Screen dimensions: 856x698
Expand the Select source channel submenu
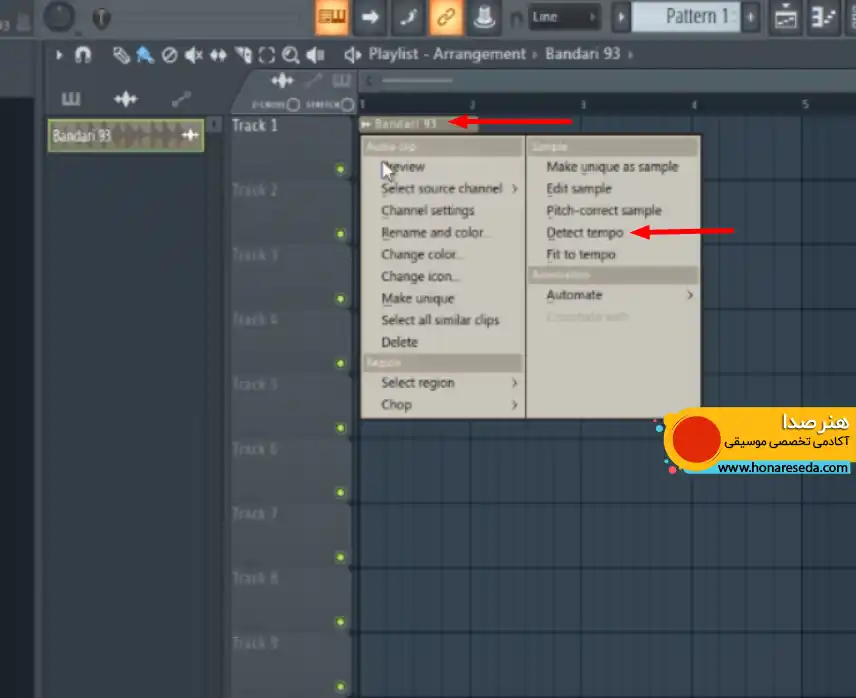tap(442, 189)
